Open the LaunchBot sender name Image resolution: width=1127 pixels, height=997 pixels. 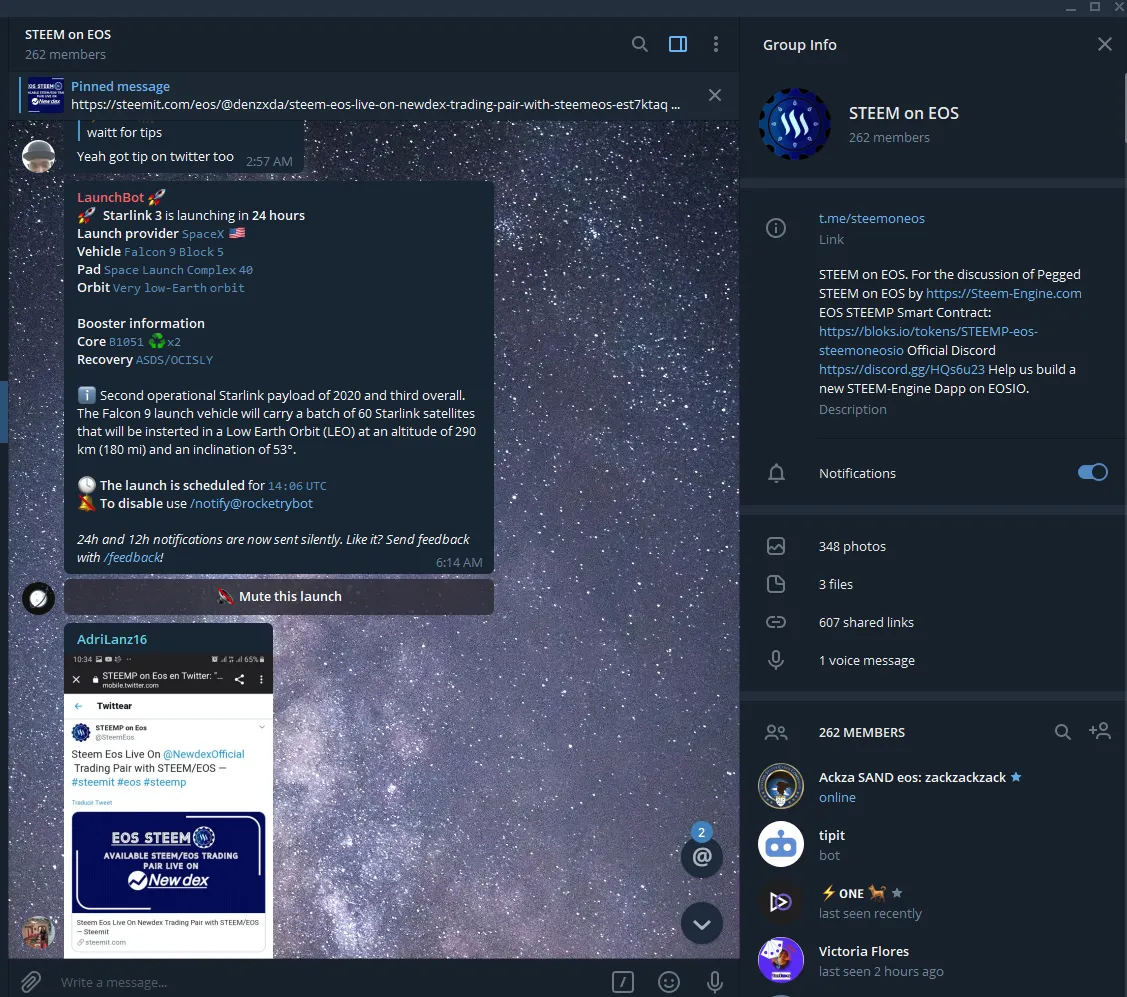[111, 197]
